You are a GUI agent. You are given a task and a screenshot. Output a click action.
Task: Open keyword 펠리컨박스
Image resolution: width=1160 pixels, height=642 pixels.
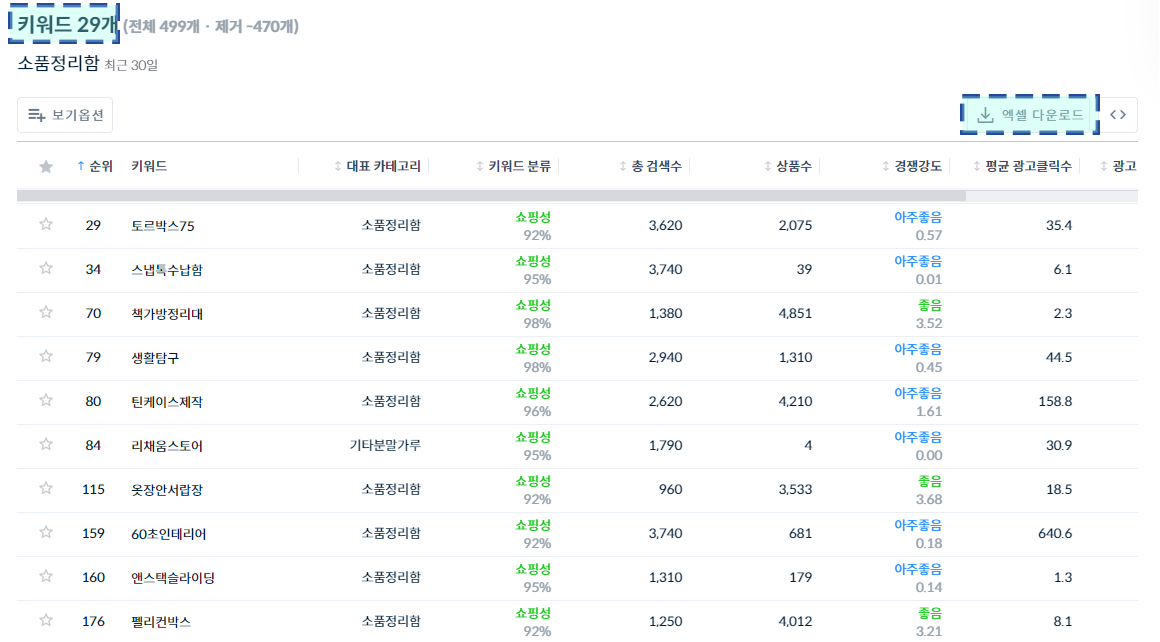tap(161, 622)
